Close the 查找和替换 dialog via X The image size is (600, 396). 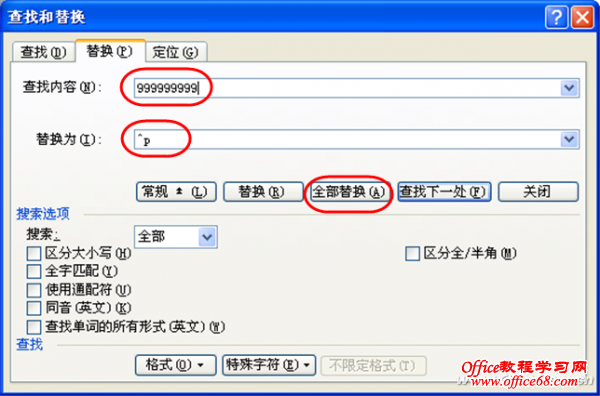coord(582,17)
